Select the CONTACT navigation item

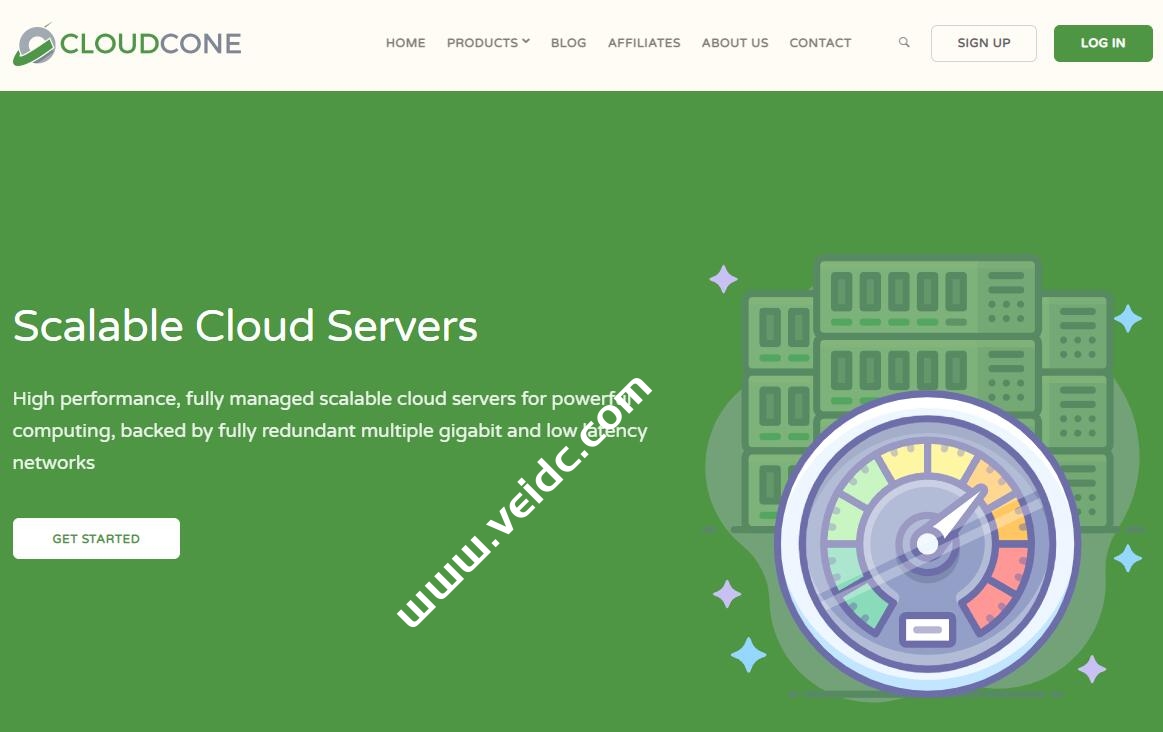[820, 43]
